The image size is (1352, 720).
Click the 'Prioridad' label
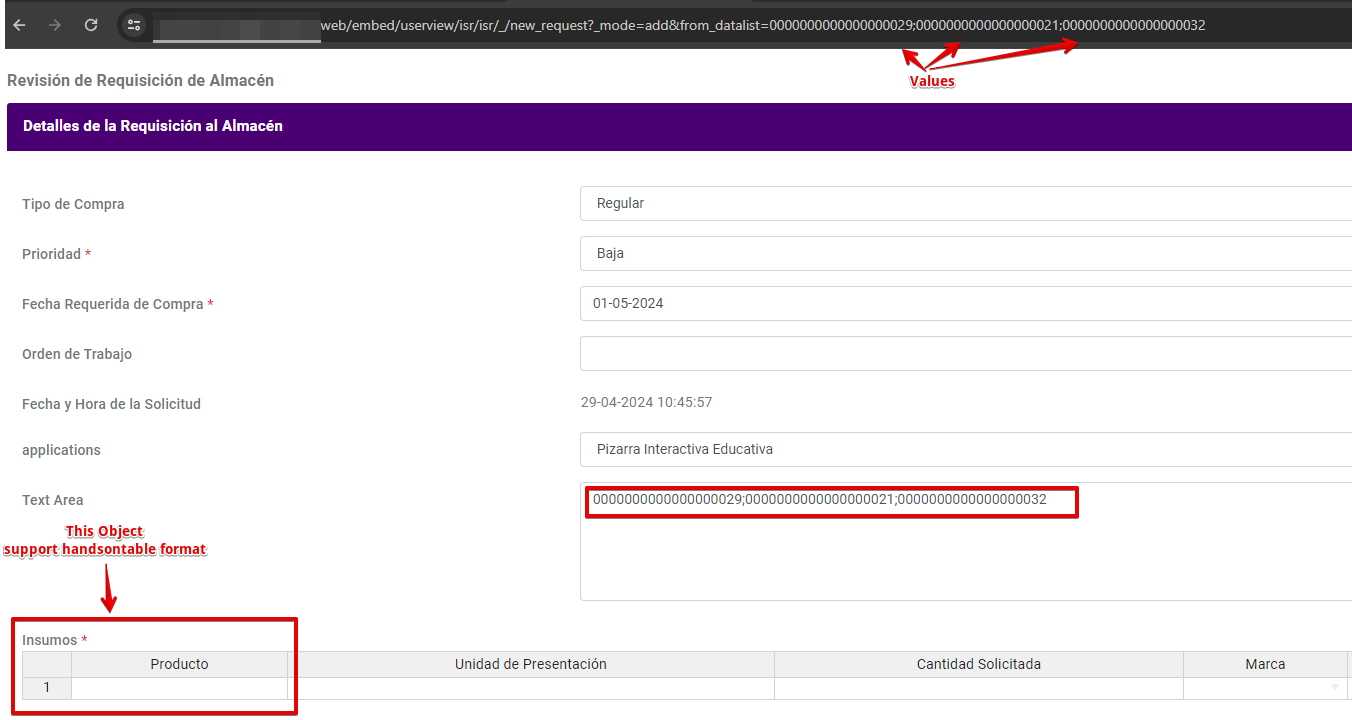[51, 254]
